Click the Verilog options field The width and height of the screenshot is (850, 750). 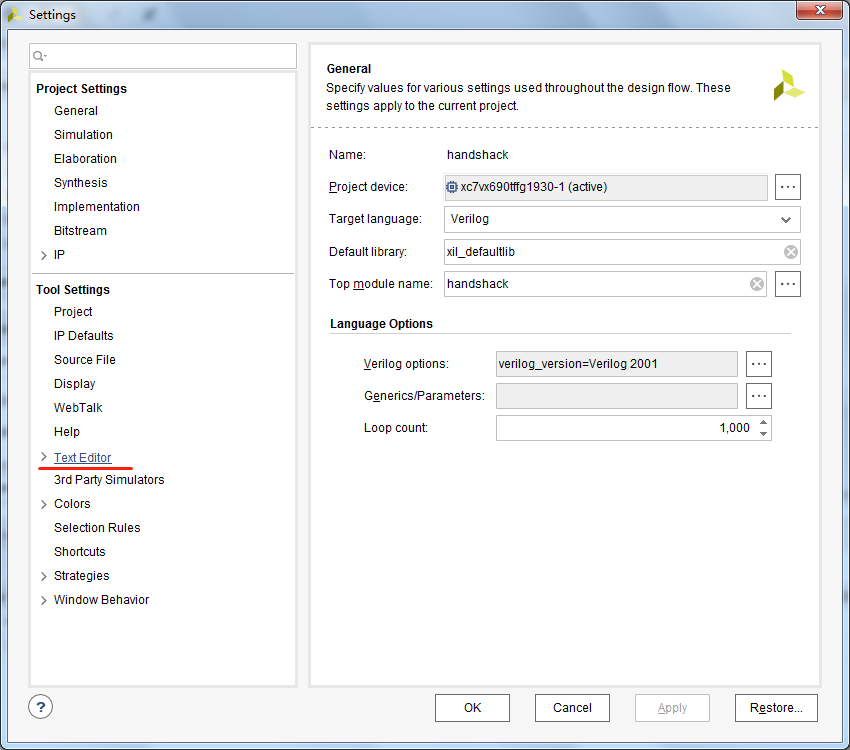[616, 364]
